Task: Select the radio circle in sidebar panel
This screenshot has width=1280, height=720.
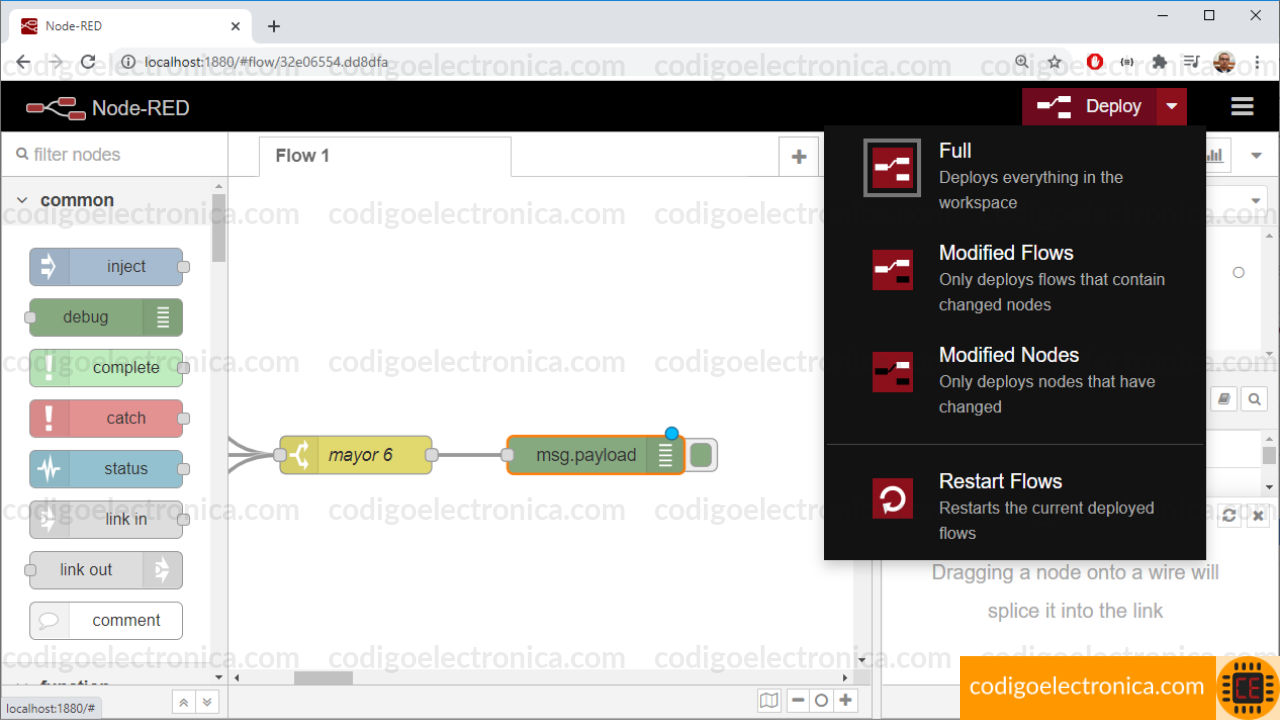Action: pyautogui.click(x=1238, y=272)
